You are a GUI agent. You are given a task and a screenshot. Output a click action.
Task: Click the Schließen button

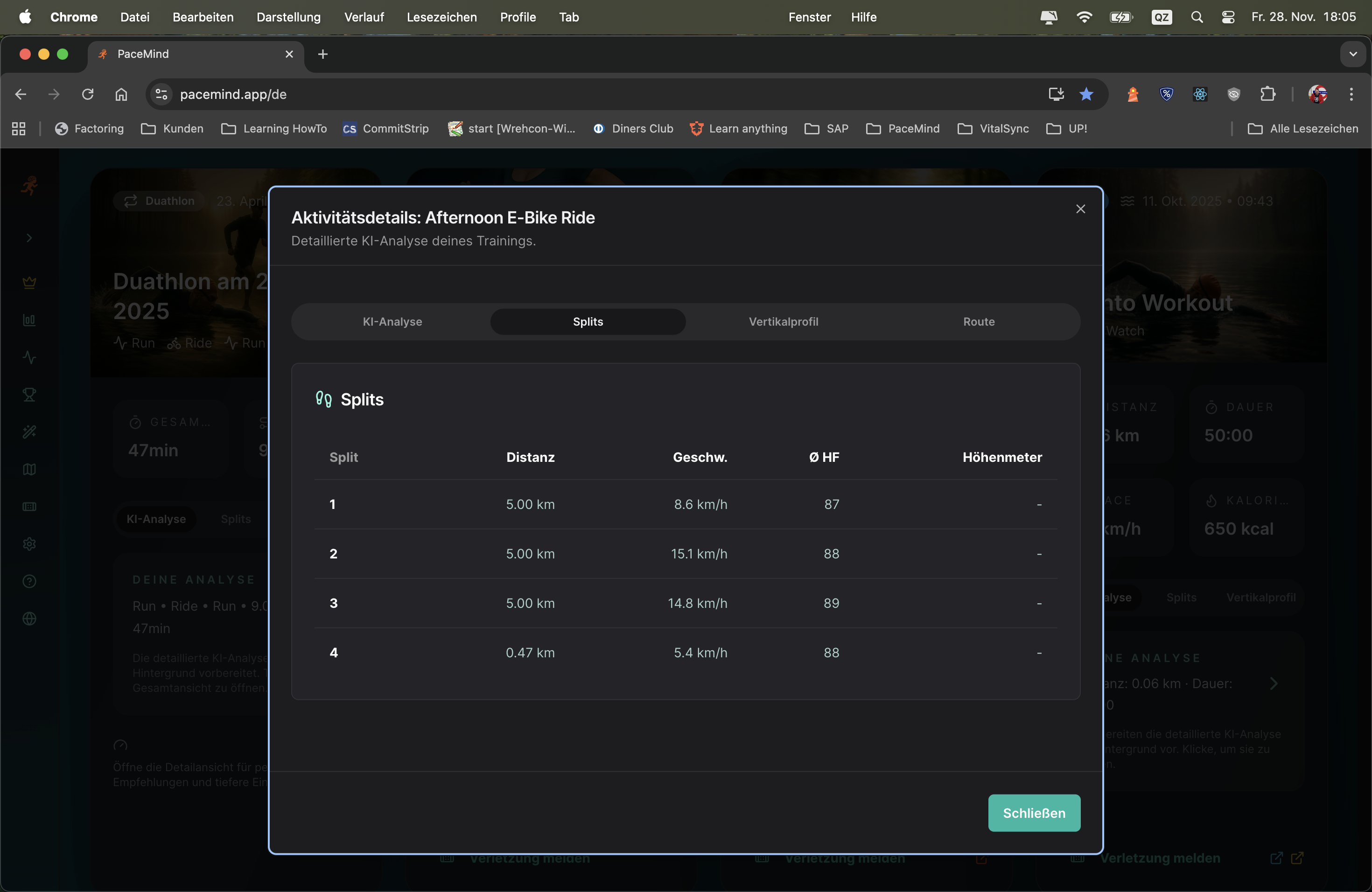1034,813
